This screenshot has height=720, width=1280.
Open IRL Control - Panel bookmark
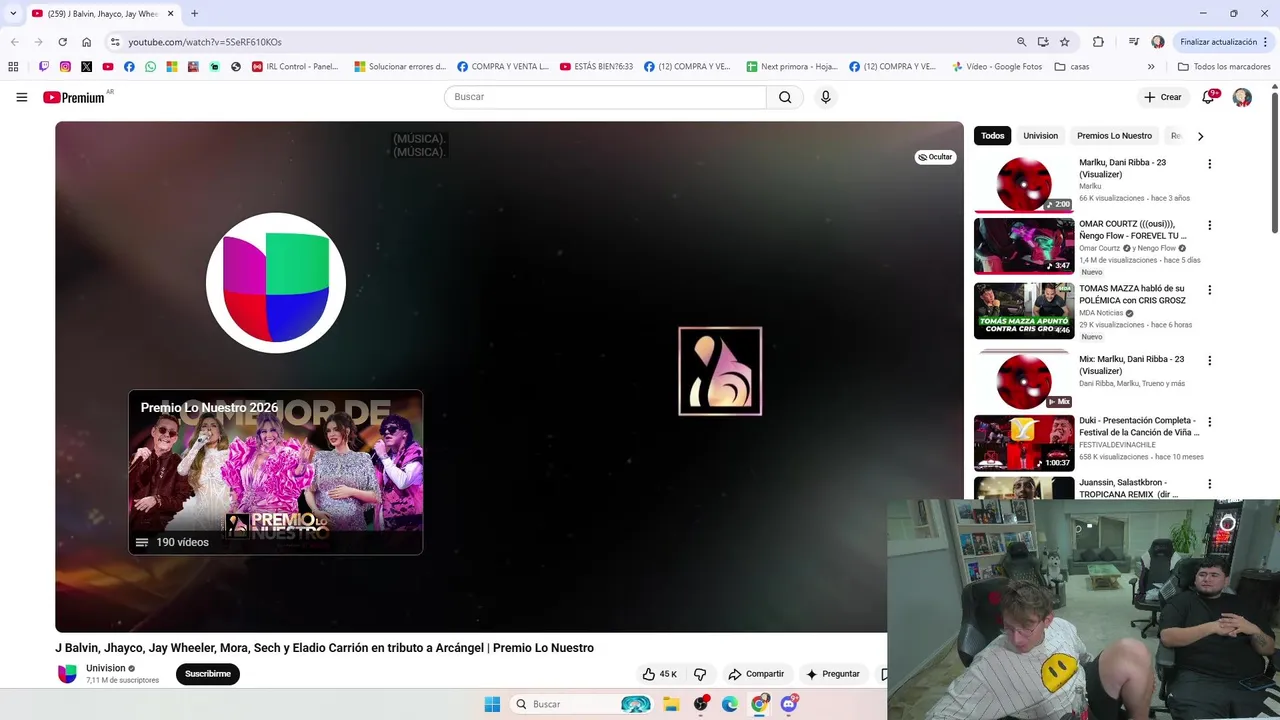click(x=296, y=67)
